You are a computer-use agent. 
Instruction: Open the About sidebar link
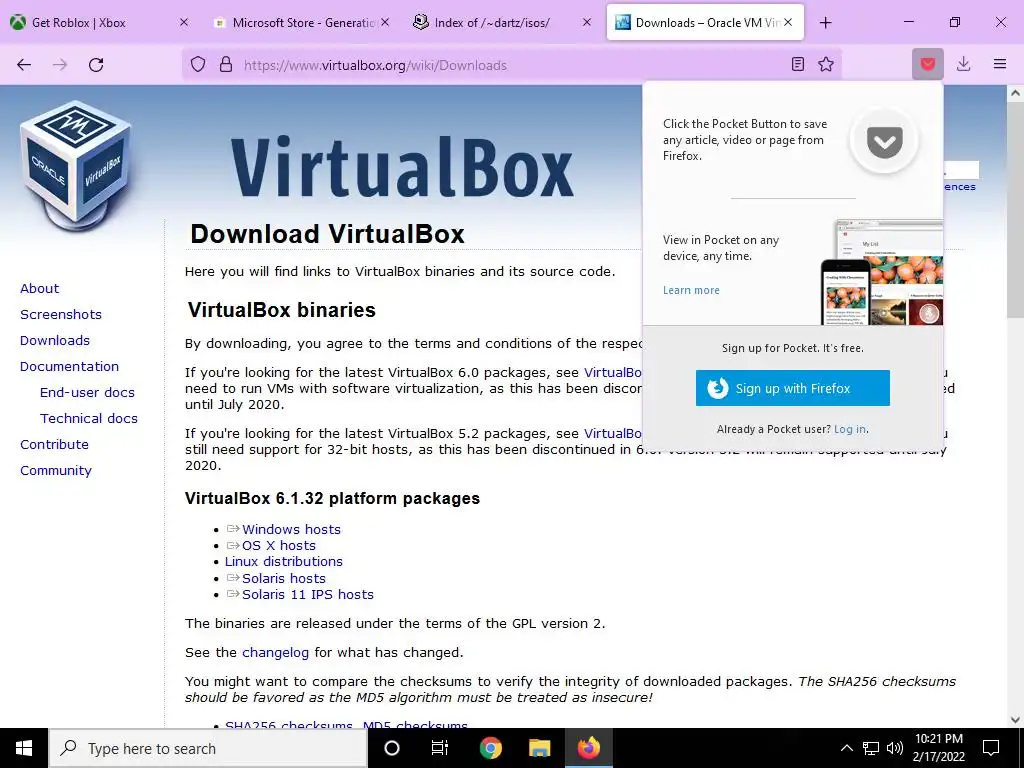point(39,288)
